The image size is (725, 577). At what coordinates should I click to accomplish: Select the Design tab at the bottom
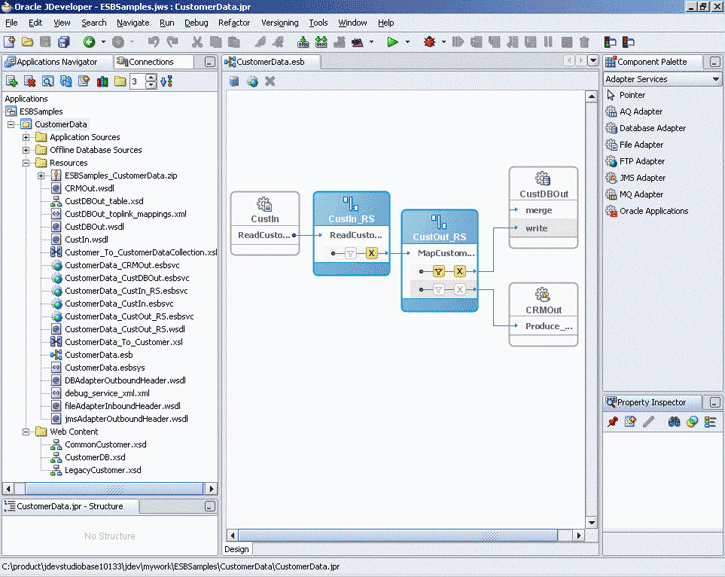click(237, 549)
